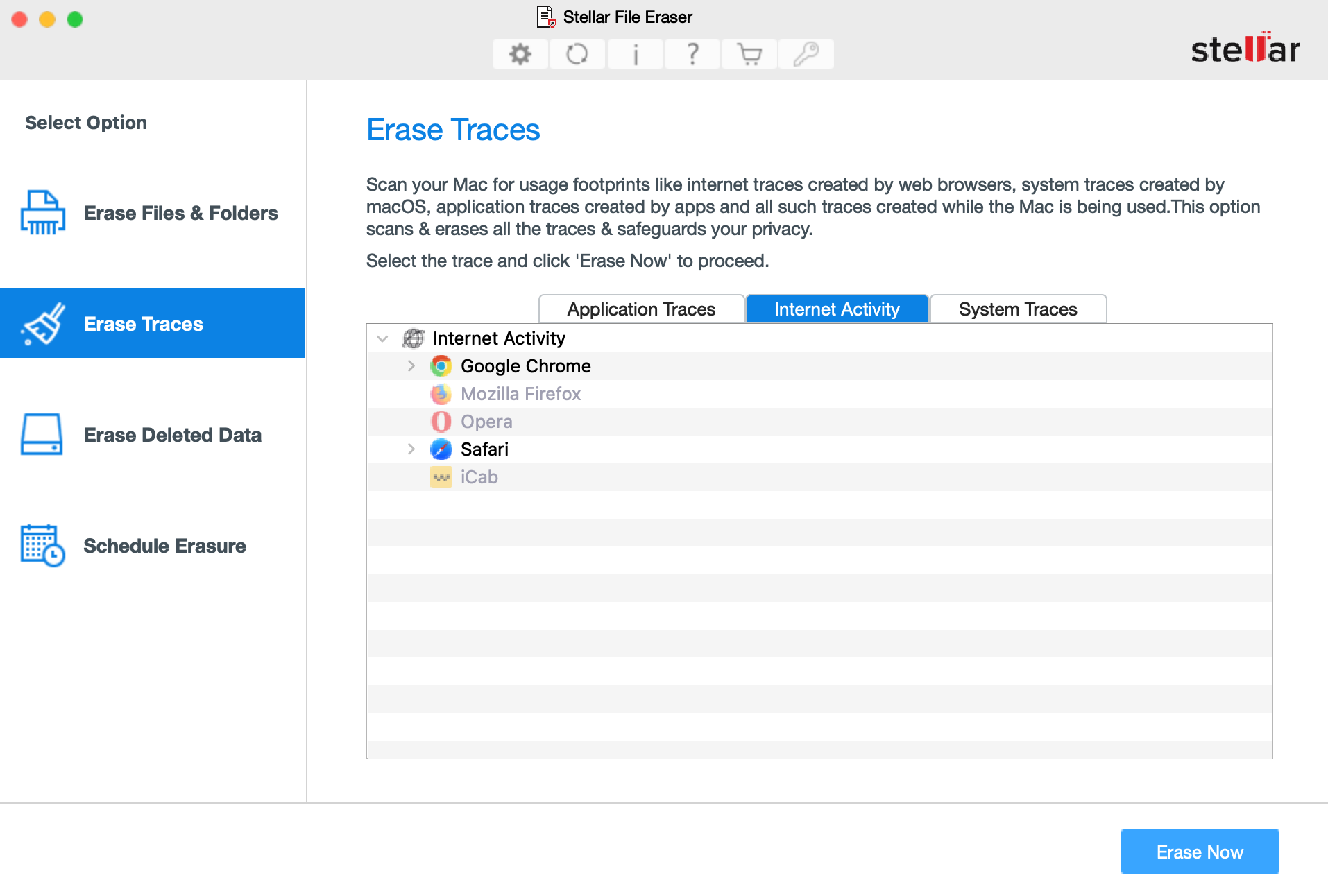Select Erase Traces sidebar option
This screenshot has width=1328, height=896.
click(153, 324)
